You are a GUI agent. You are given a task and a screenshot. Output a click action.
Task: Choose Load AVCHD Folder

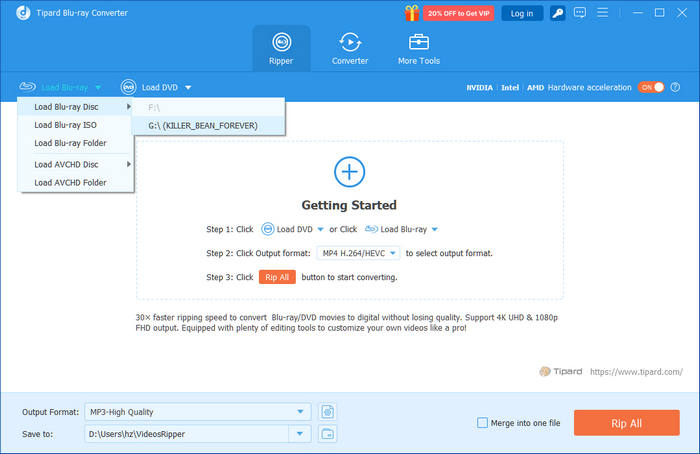76,183
